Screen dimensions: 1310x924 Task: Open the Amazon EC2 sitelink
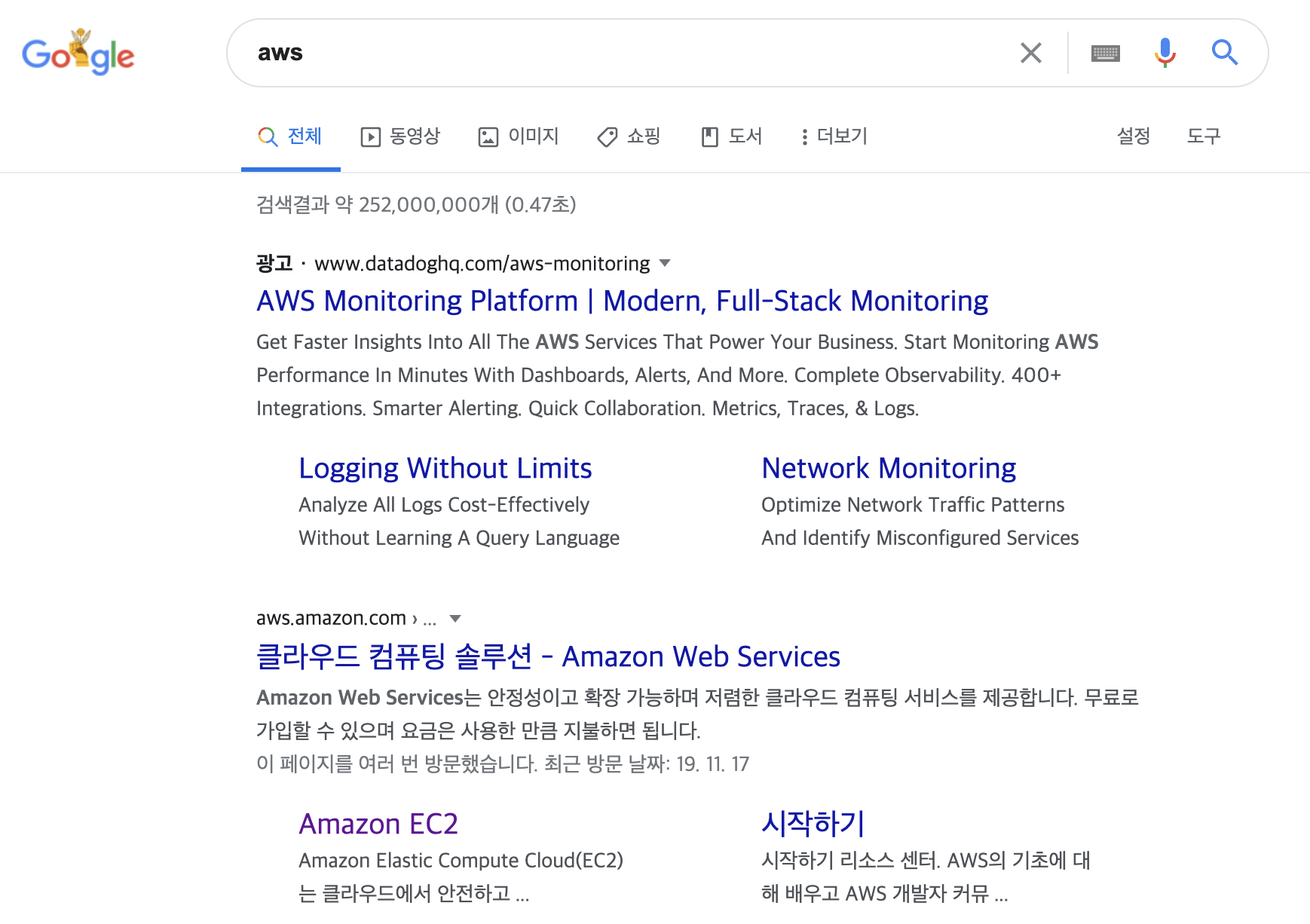pos(378,824)
